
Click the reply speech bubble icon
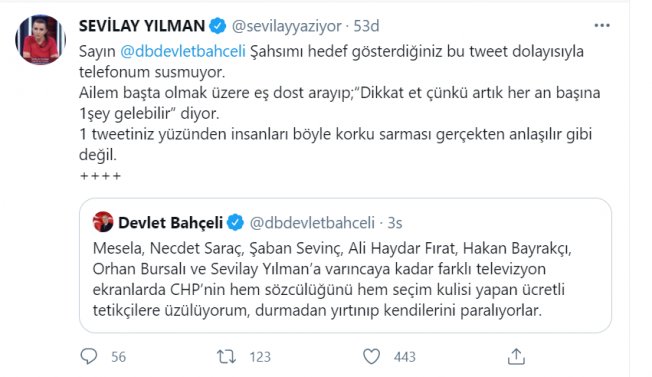89,357
